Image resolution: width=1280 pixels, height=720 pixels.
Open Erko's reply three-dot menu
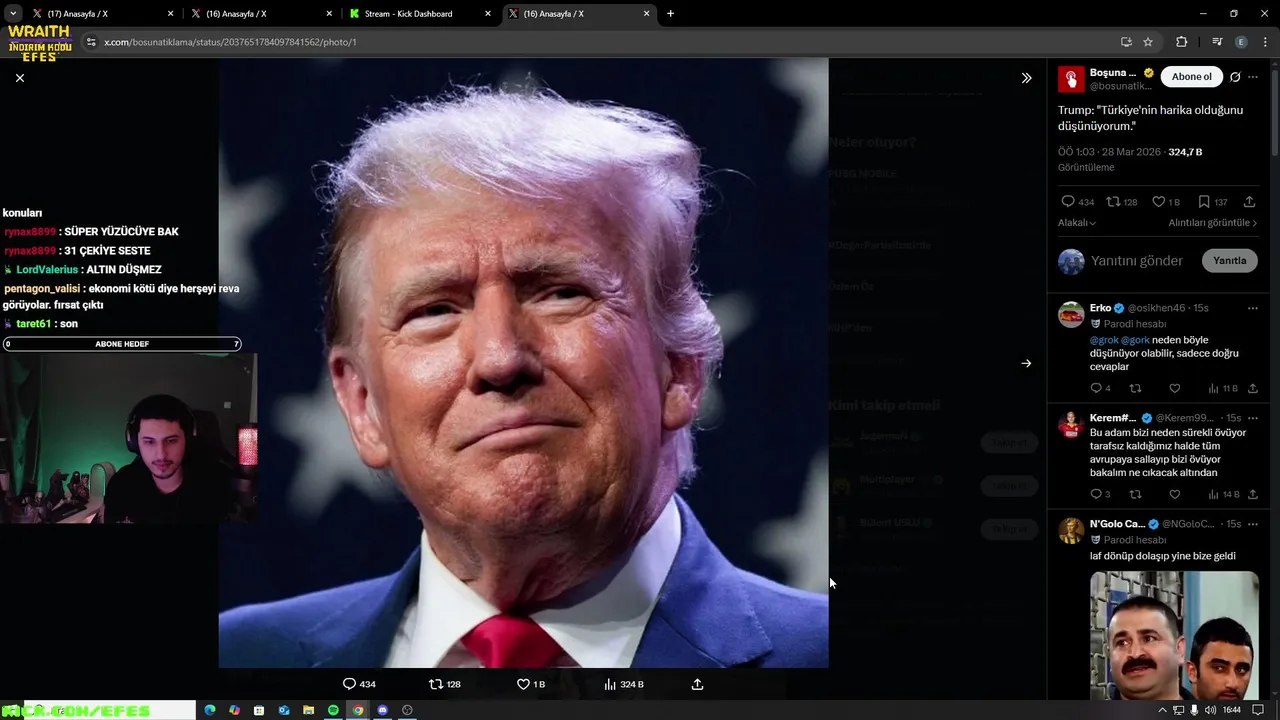click(x=1253, y=308)
